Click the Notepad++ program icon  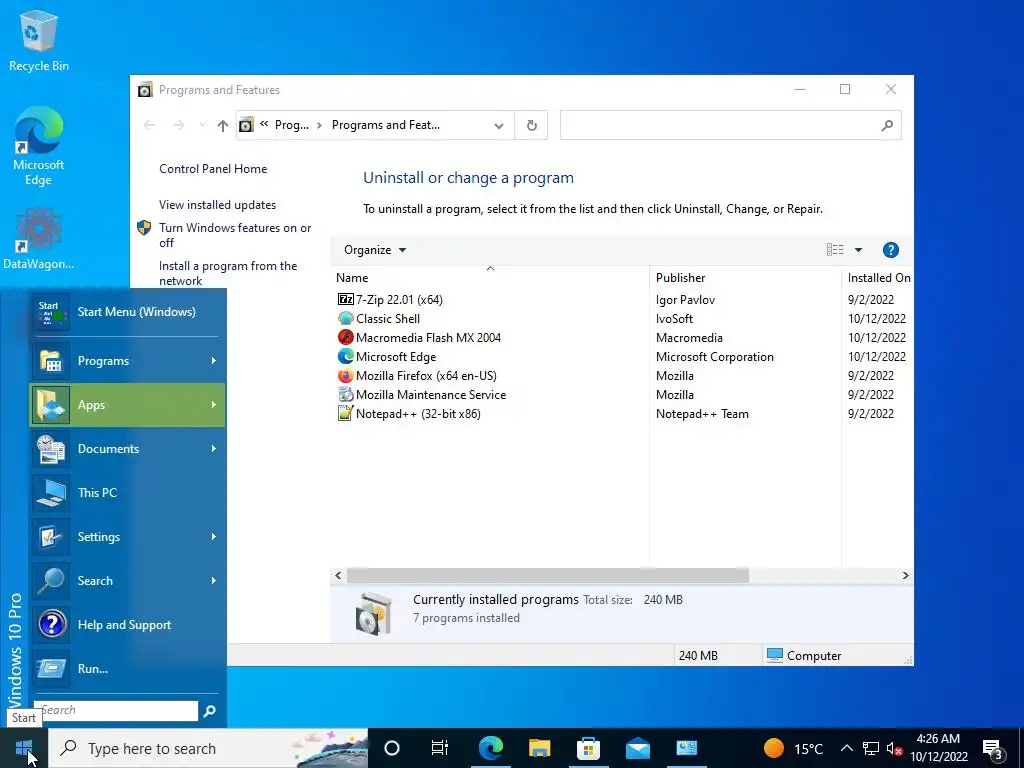pyautogui.click(x=345, y=413)
